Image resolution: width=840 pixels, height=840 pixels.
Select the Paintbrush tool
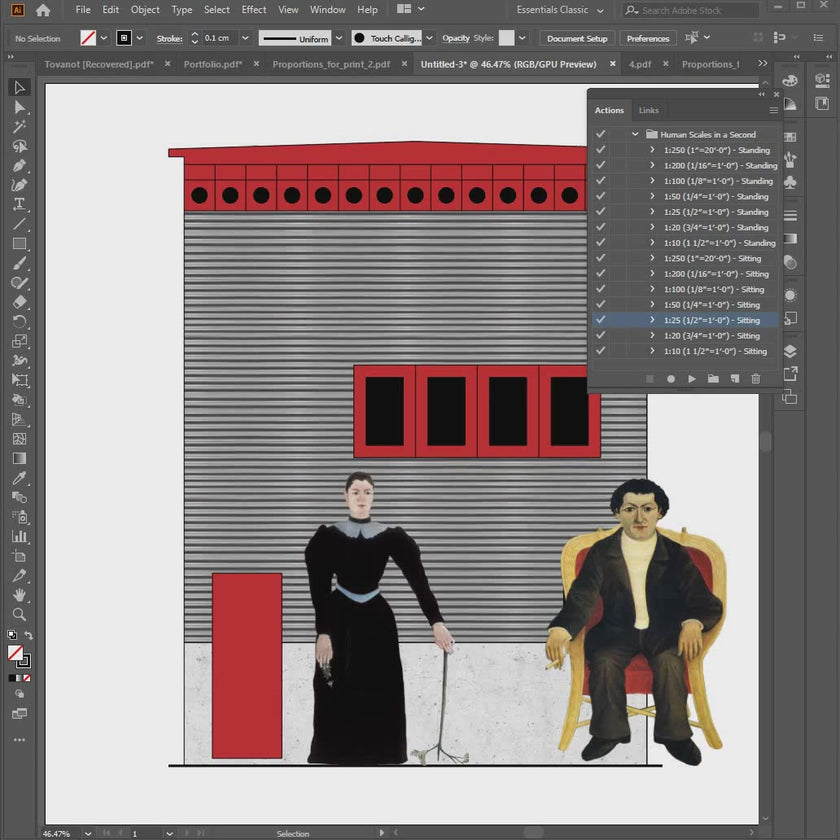click(19, 263)
